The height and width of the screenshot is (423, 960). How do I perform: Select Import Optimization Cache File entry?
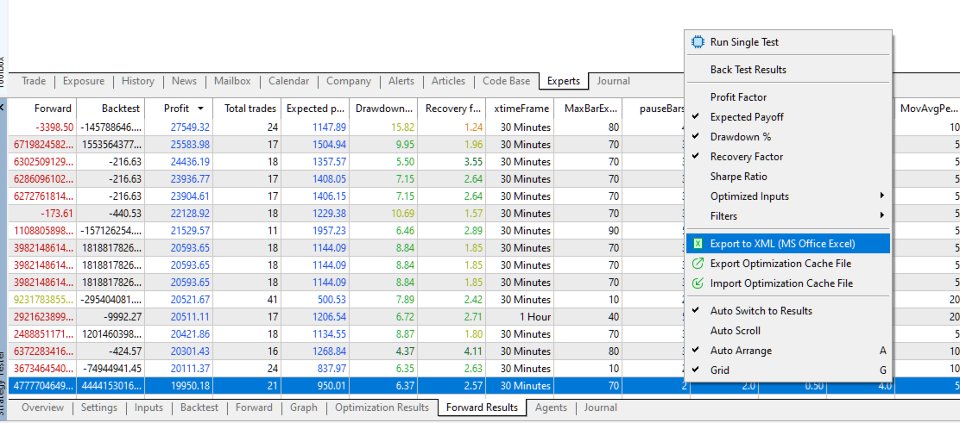pos(789,283)
